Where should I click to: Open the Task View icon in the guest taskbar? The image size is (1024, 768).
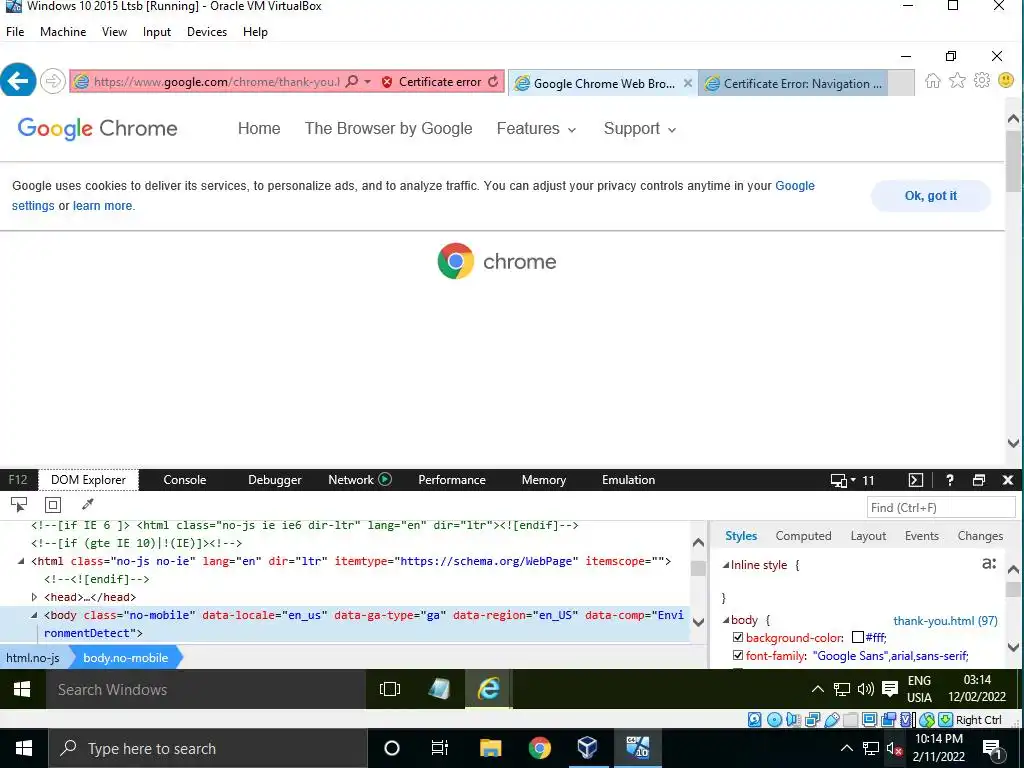point(390,689)
